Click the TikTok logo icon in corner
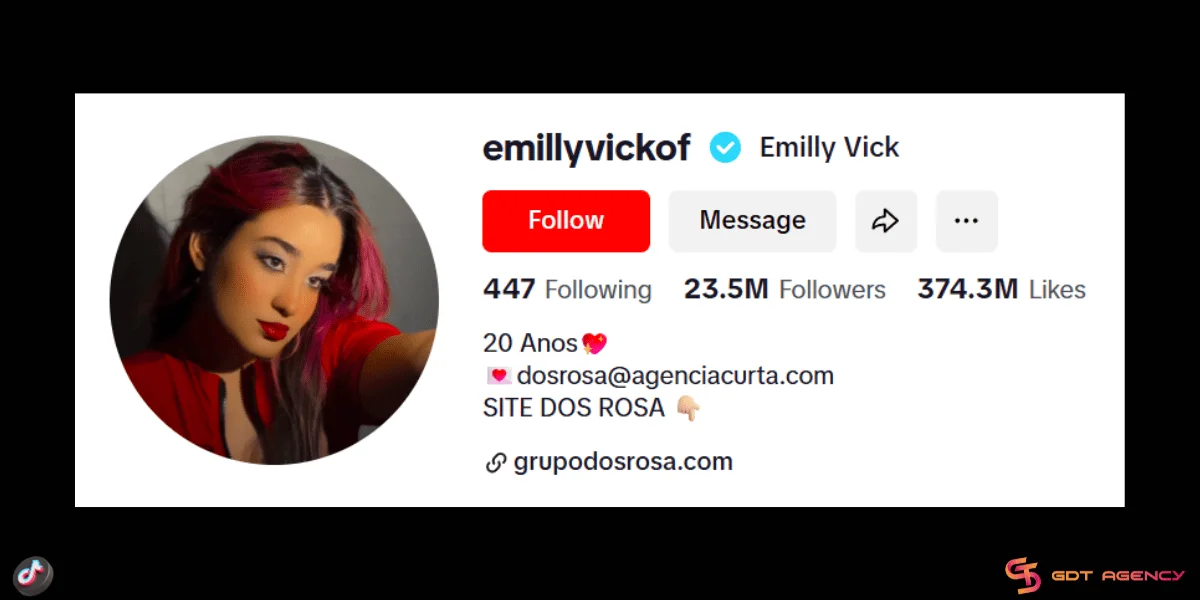1200x600 pixels. coord(34,575)
